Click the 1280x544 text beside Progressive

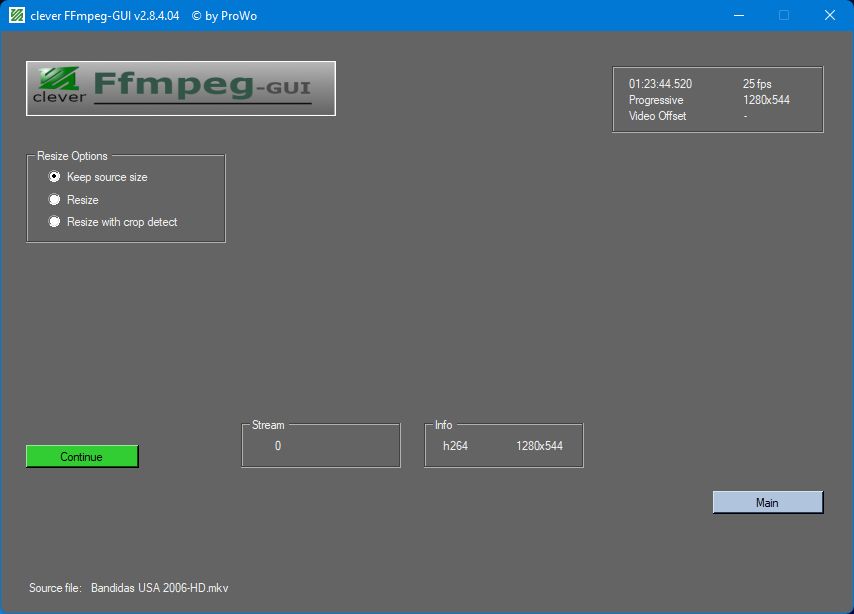(766, 100)
